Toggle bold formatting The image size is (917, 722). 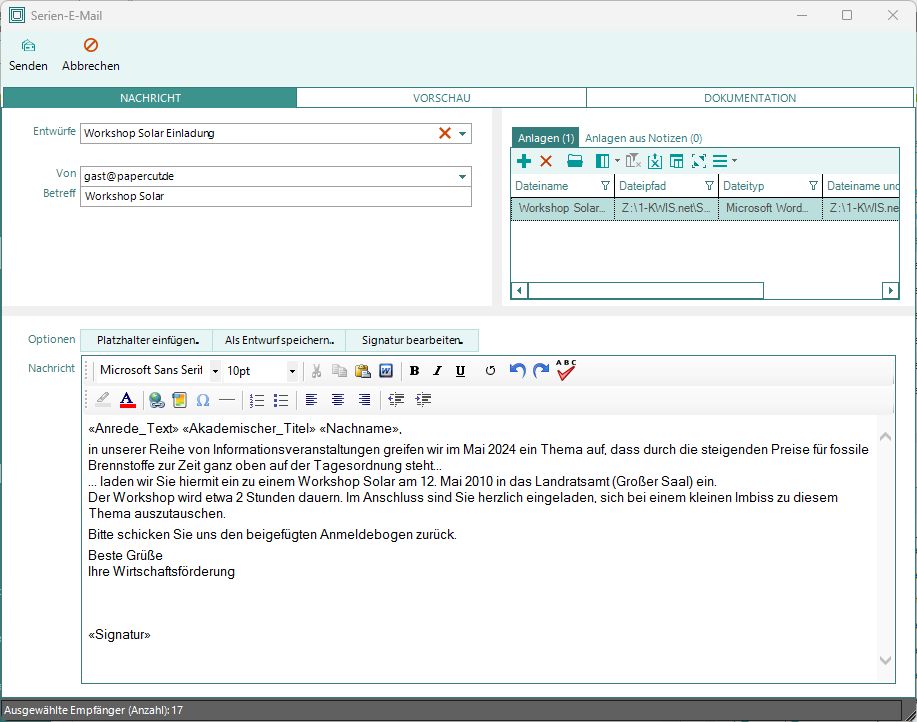(x=415, y=371)
